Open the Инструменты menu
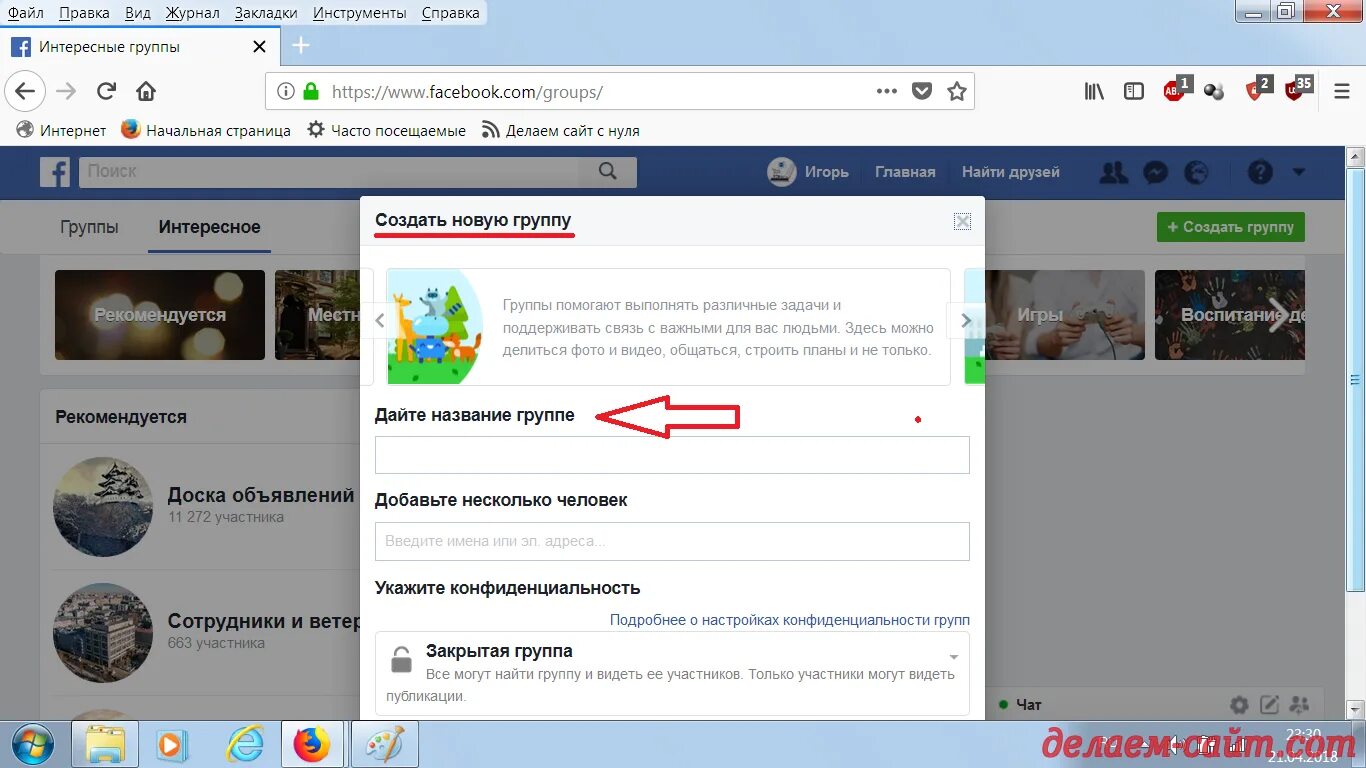This screenshot has width=1366, height=768. pyautogui.click(x=359, y=13)
